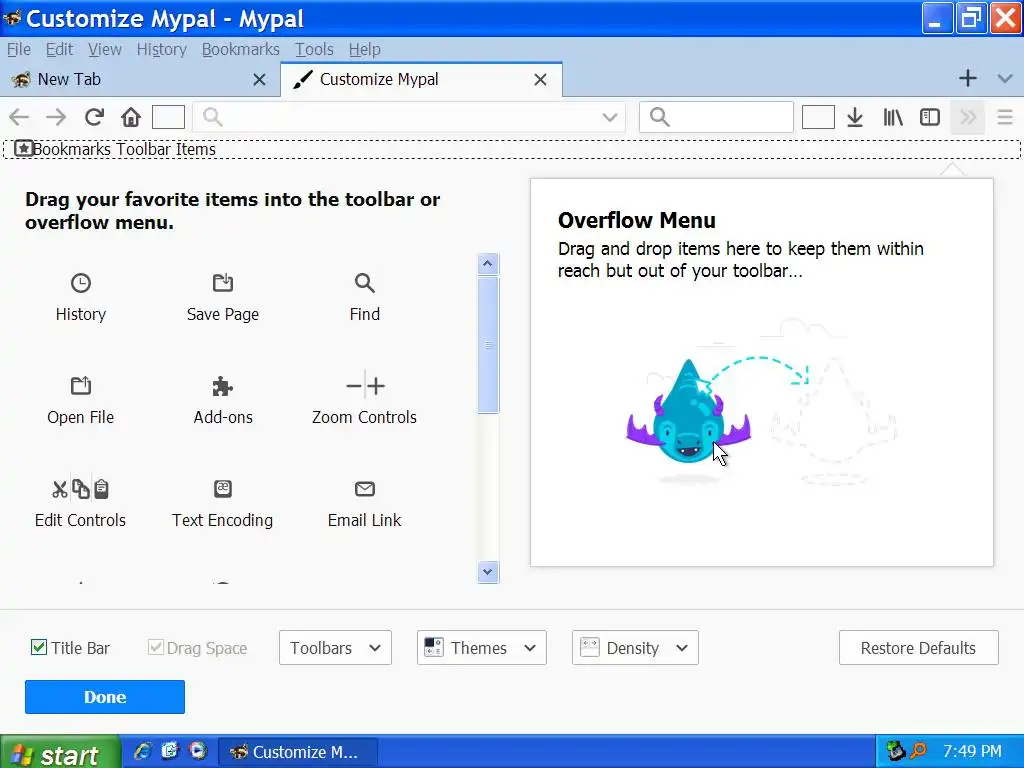
Task: Open the History menu
Action: point(161,50)
